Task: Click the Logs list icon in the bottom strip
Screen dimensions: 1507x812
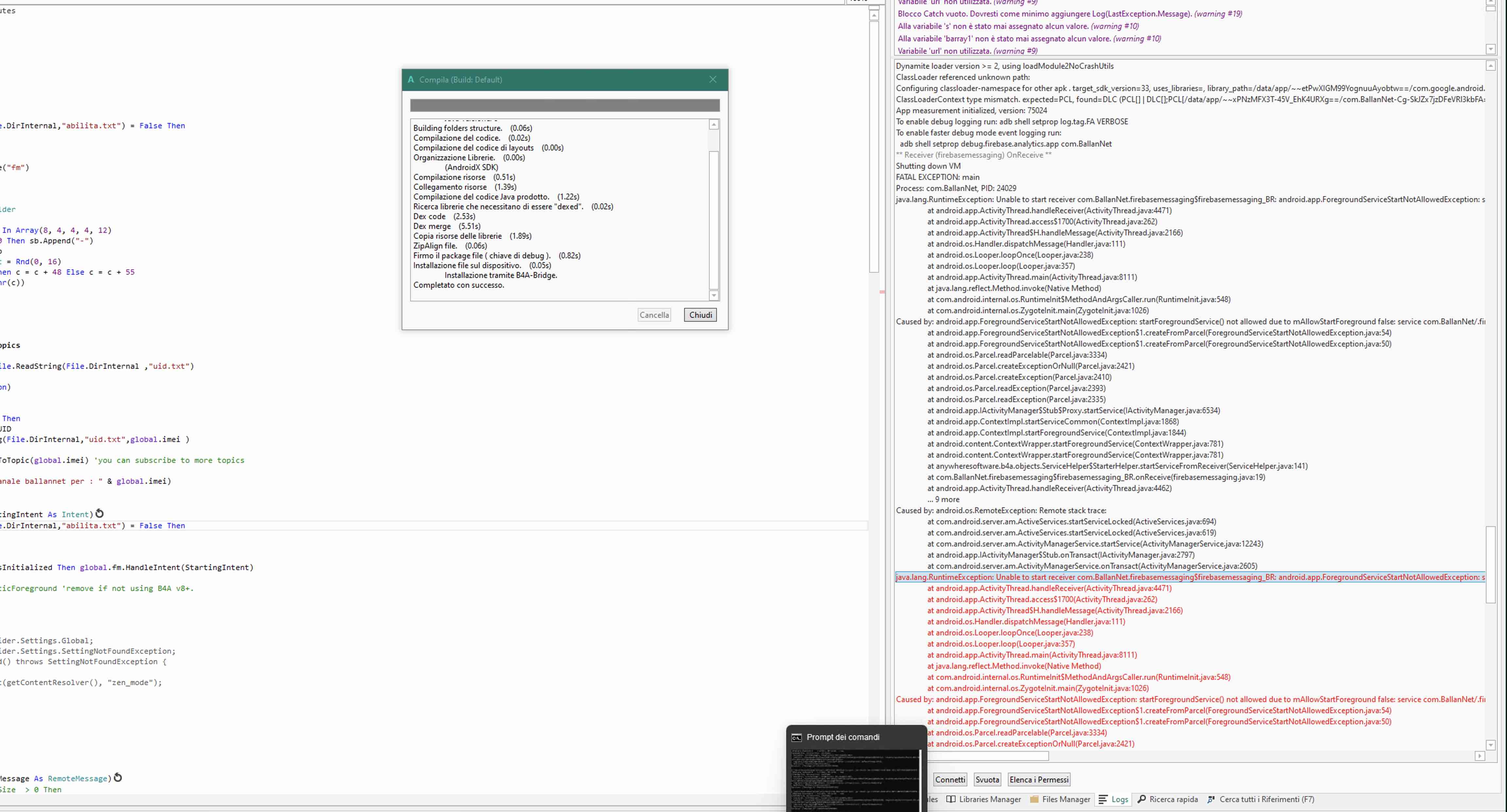Action: [1102, 799]
